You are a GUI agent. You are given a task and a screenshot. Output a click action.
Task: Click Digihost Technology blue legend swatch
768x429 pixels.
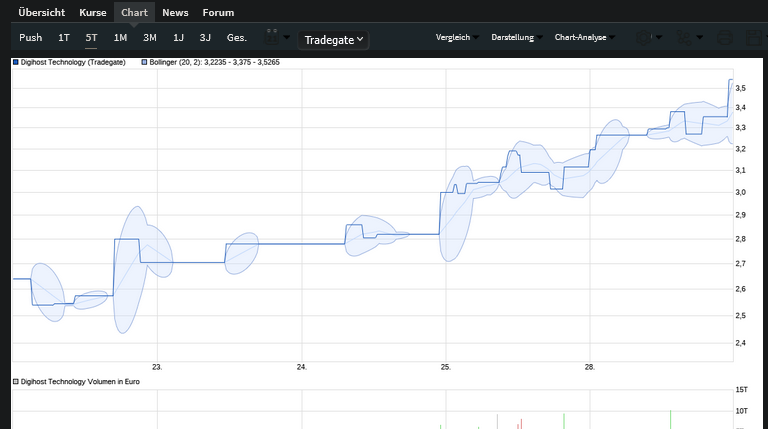(15, 62)
